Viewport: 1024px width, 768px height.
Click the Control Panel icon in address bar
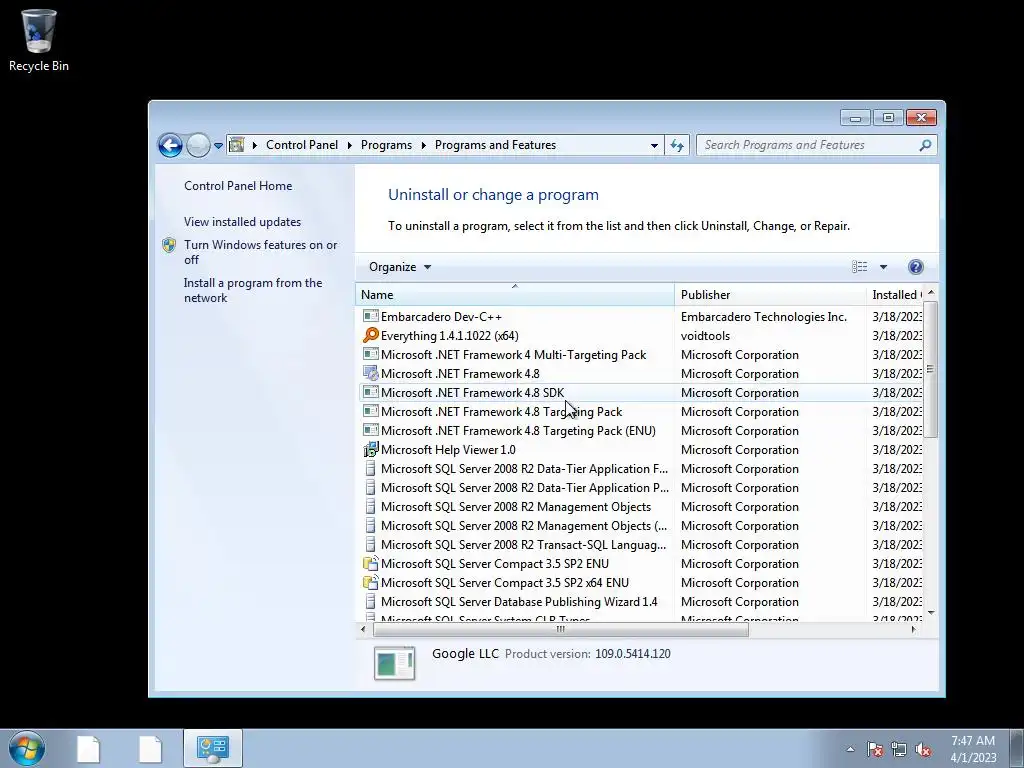click(236, 145)
